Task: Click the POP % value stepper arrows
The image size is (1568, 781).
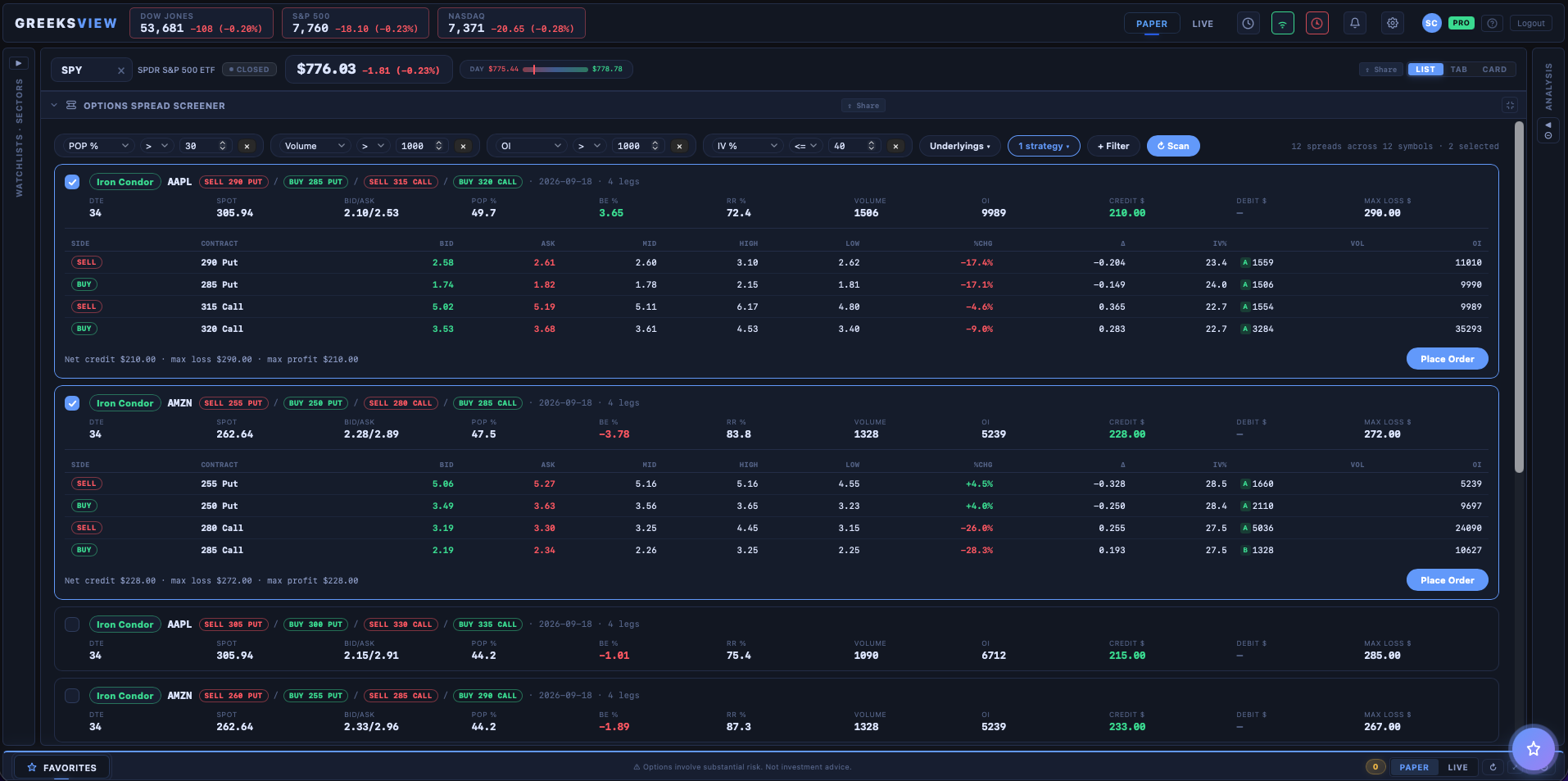Action: point(222,146)
